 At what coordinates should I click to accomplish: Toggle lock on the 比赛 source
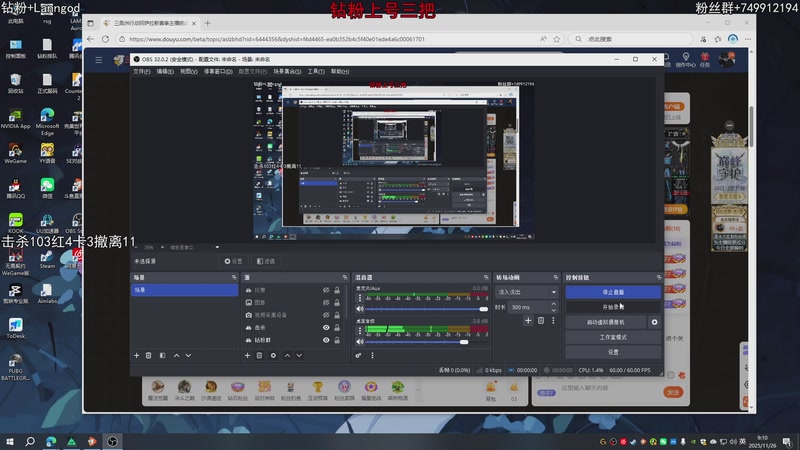point(337,290)
